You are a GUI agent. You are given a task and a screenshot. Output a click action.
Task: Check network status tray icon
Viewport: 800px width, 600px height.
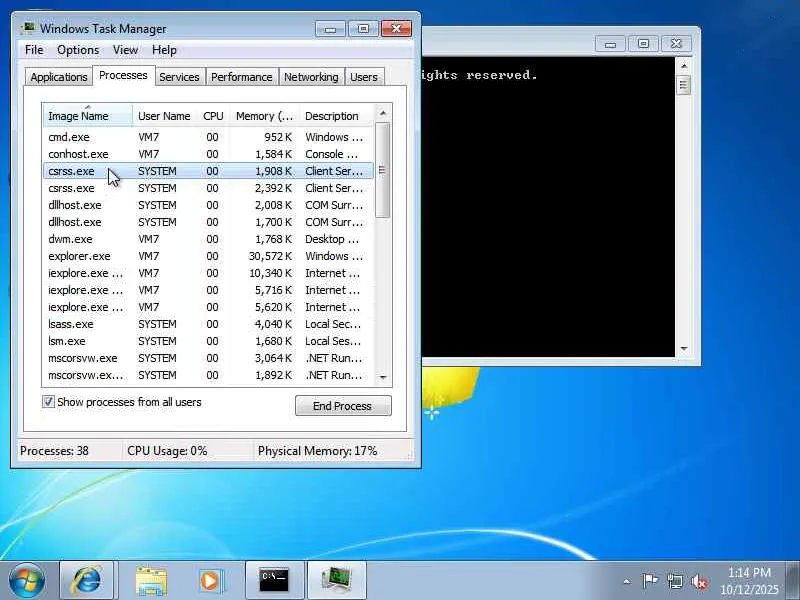tap(675, 581)
